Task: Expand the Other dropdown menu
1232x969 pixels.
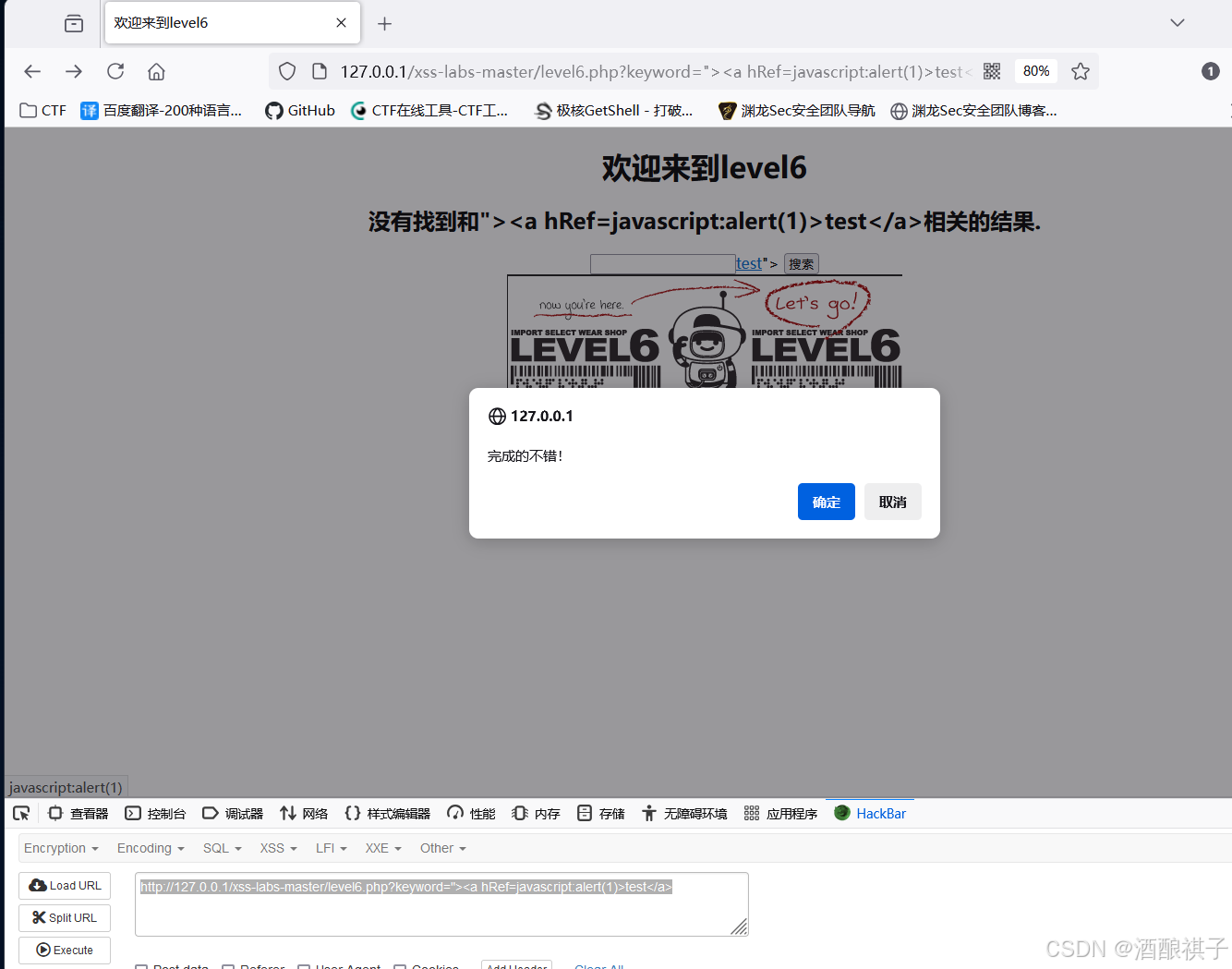Action: click(x=443, y=848)
